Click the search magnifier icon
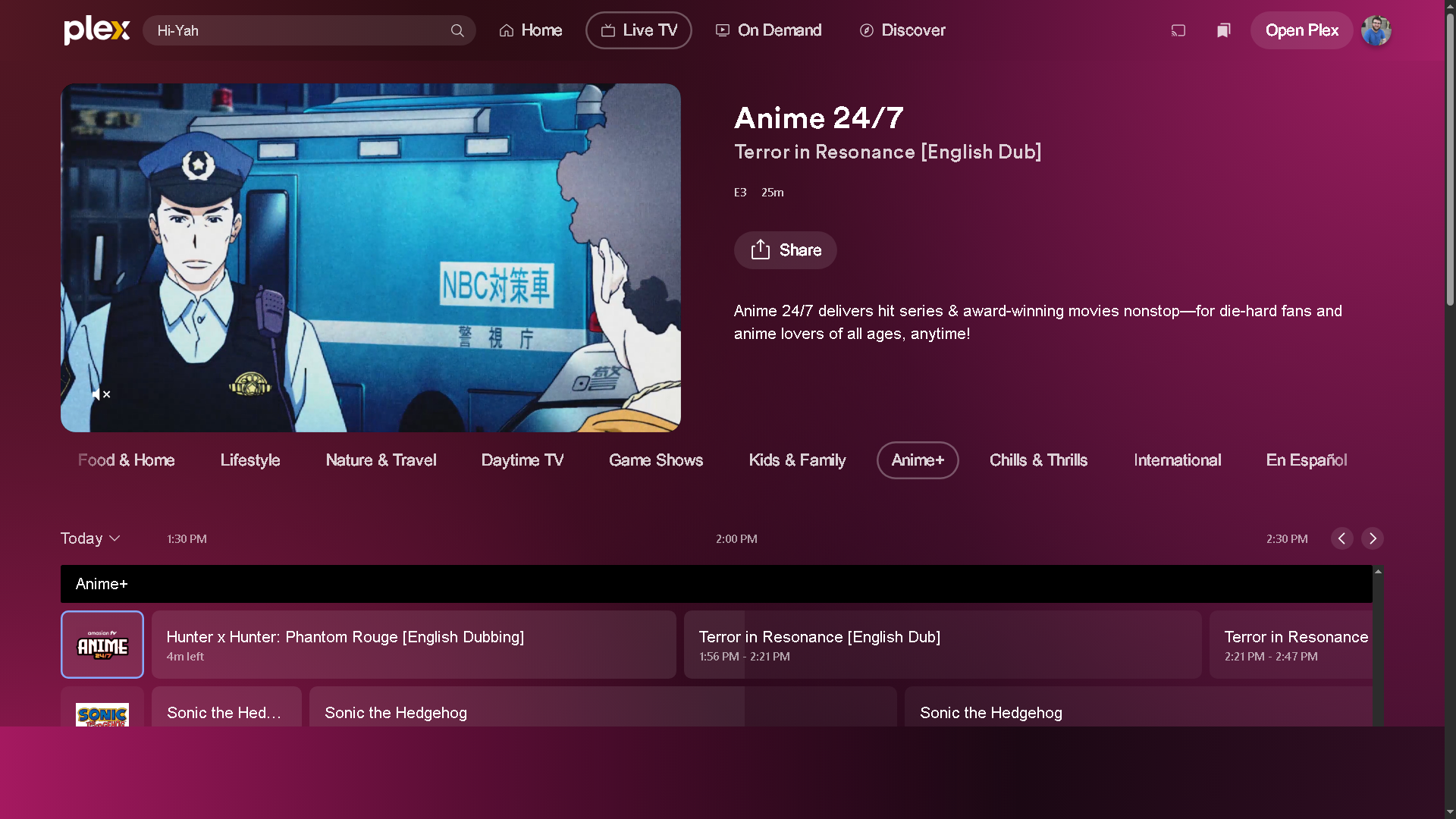This screenshot has height=819, width=1456. [x=457, y=30]
